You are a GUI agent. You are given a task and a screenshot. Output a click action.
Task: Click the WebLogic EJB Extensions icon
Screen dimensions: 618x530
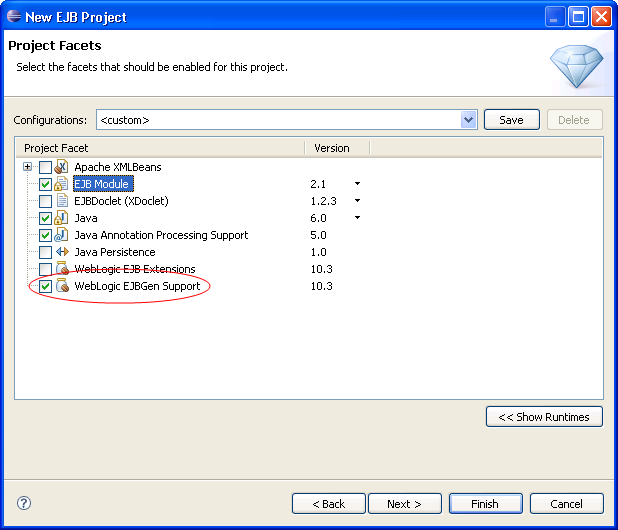[62, 269]
